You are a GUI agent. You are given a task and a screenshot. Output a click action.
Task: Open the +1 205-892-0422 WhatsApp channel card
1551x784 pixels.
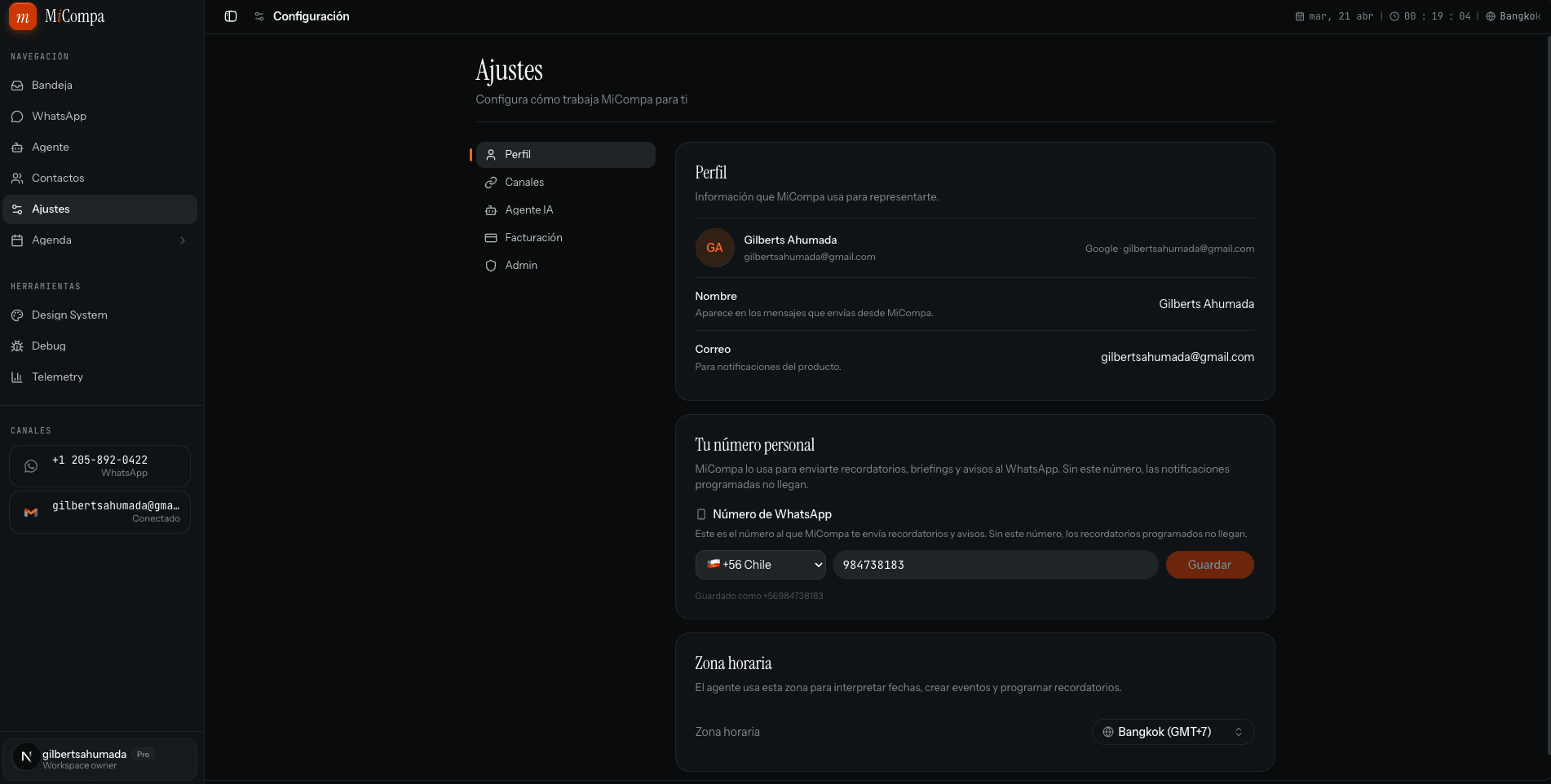pos(99,466)
